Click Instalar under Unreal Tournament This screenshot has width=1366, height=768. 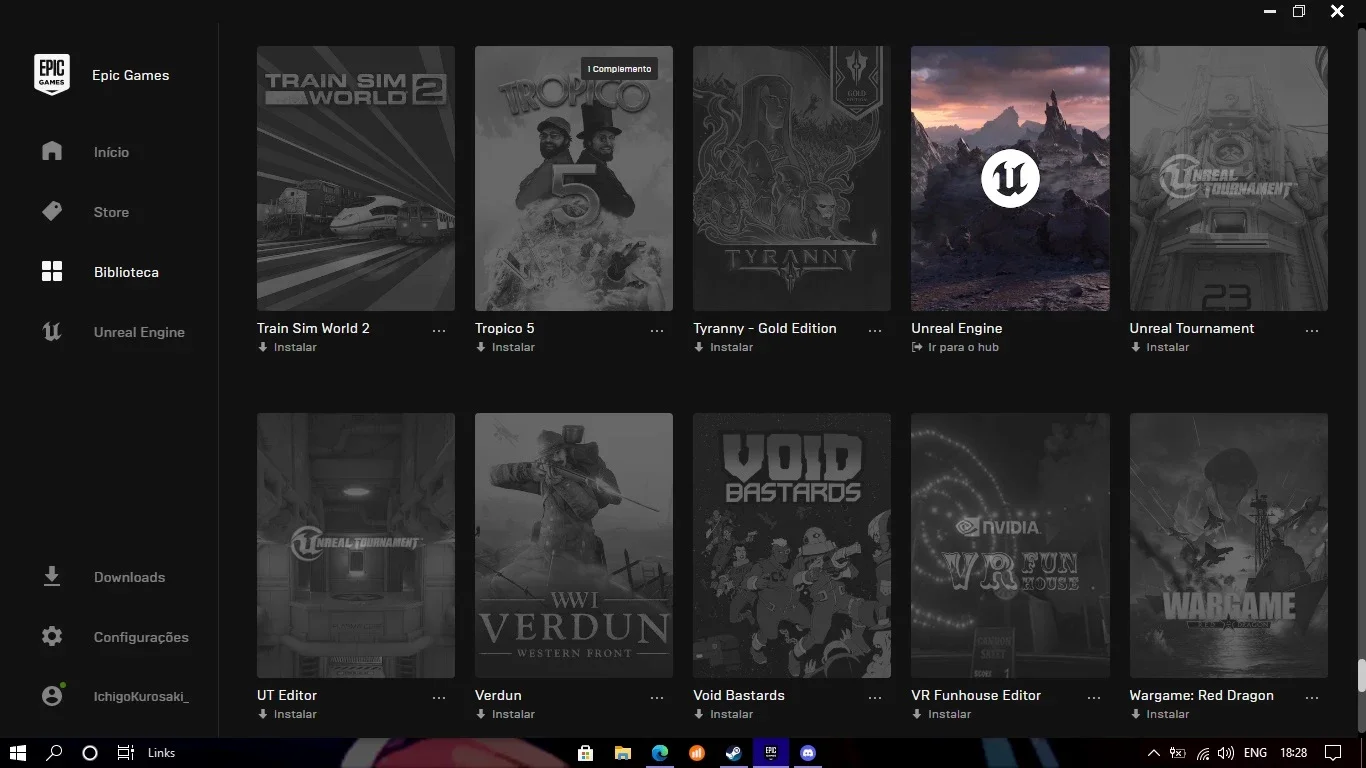pyautogui.click(x=1160, y=347)
